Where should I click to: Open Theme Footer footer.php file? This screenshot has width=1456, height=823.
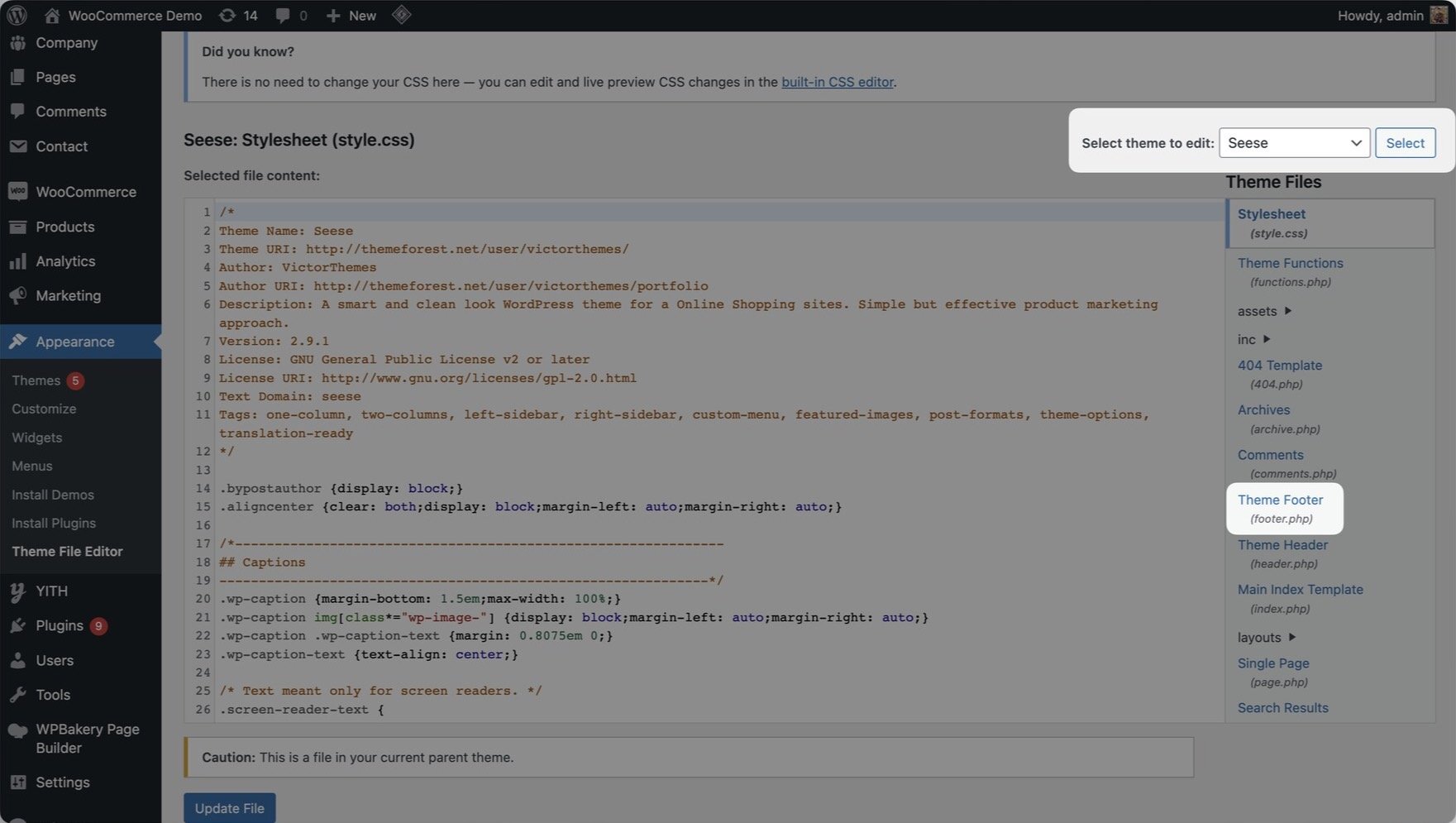(1280, 509)
